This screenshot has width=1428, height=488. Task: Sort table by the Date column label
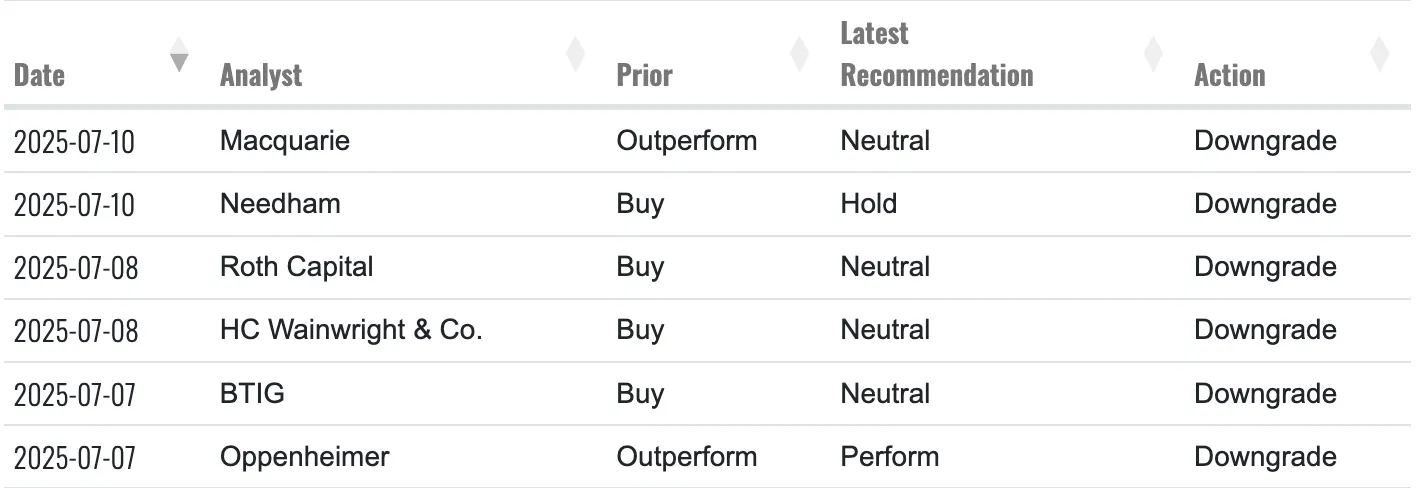40,75
